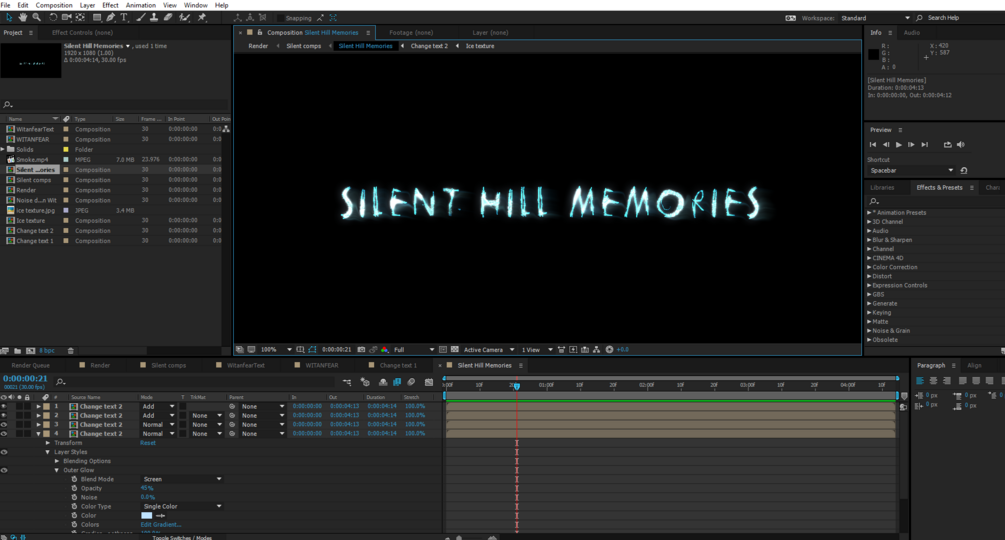Select the Hand tool
The width and height of the screenshot is (1005, 540).
[x=23, y=17]
